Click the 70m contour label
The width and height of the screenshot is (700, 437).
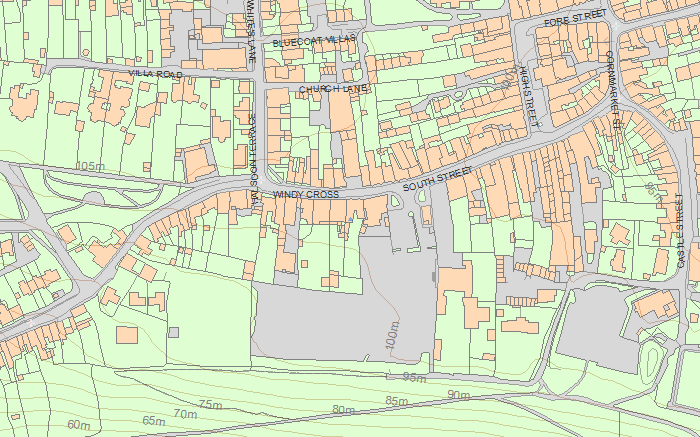185,414
